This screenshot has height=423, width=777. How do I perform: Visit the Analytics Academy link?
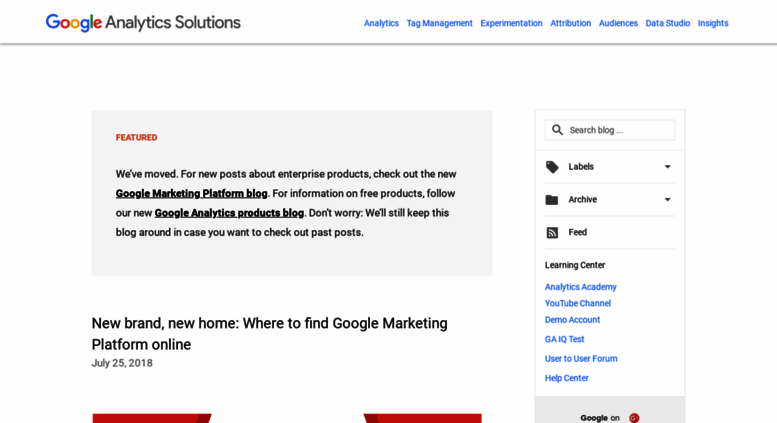coord(580,287)
